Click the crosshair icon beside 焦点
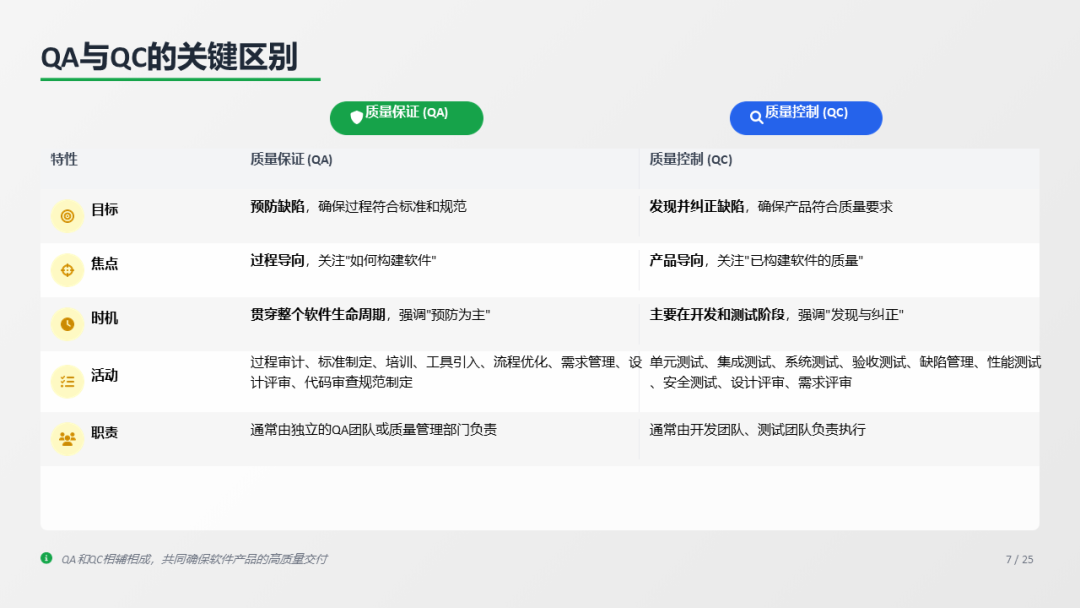The width and height of the screenshot is (1080, 608). click(67, 270)
